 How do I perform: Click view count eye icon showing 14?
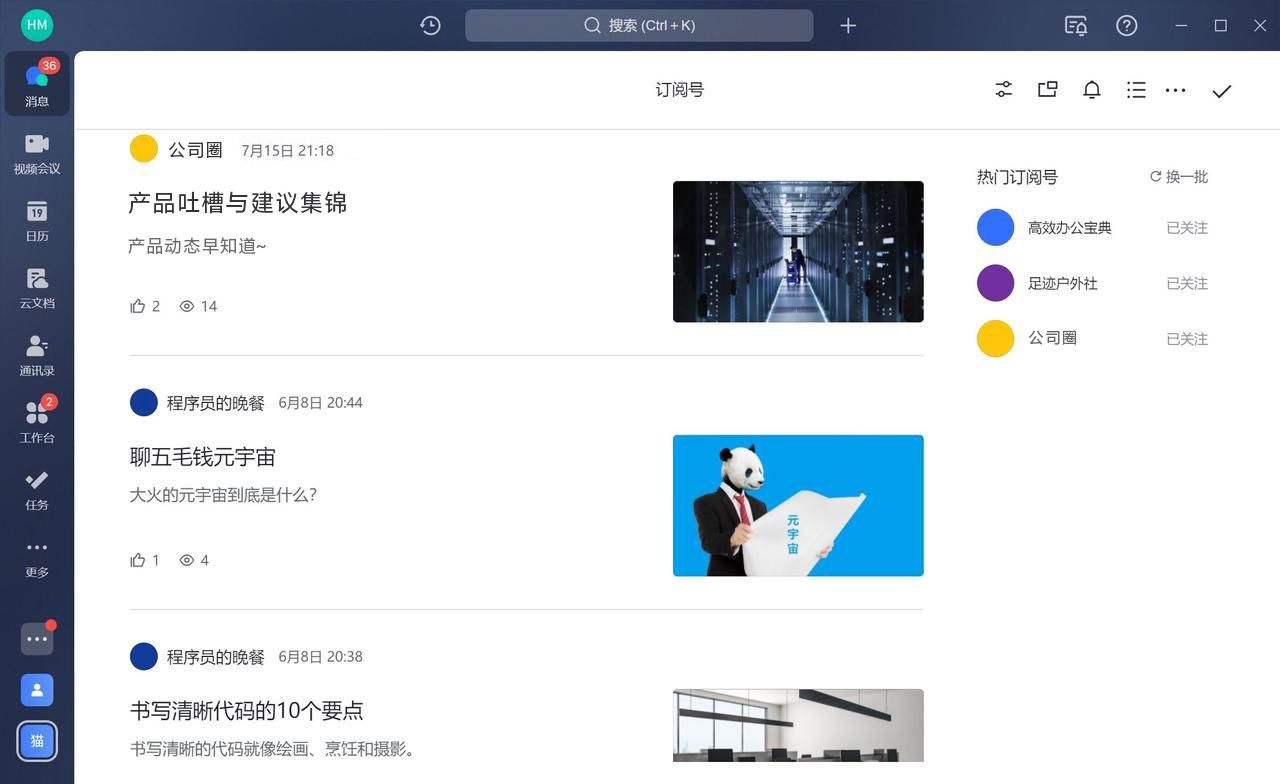(186, 306)
